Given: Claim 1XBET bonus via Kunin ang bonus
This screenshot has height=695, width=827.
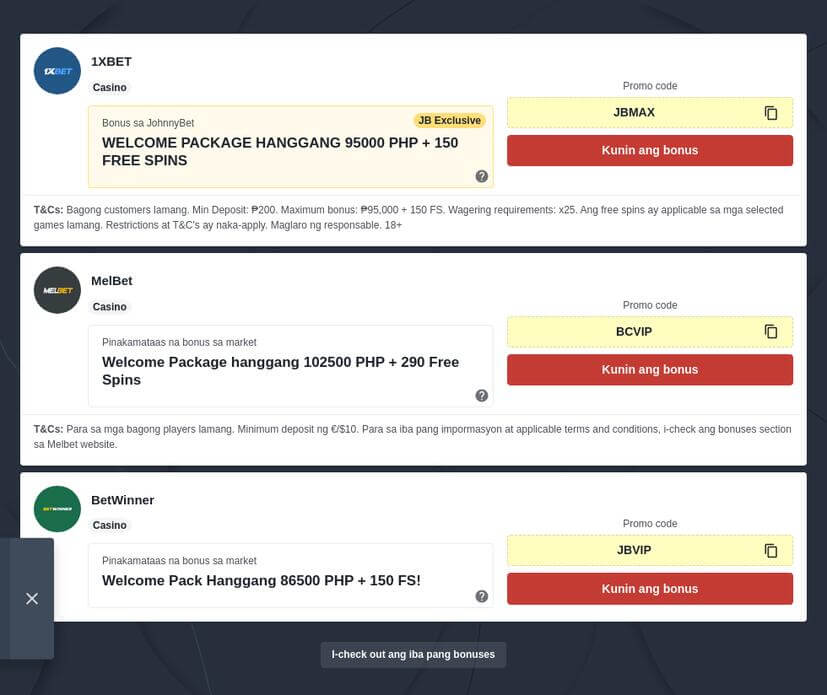Looking at the screenshot, I should [650, 151].
